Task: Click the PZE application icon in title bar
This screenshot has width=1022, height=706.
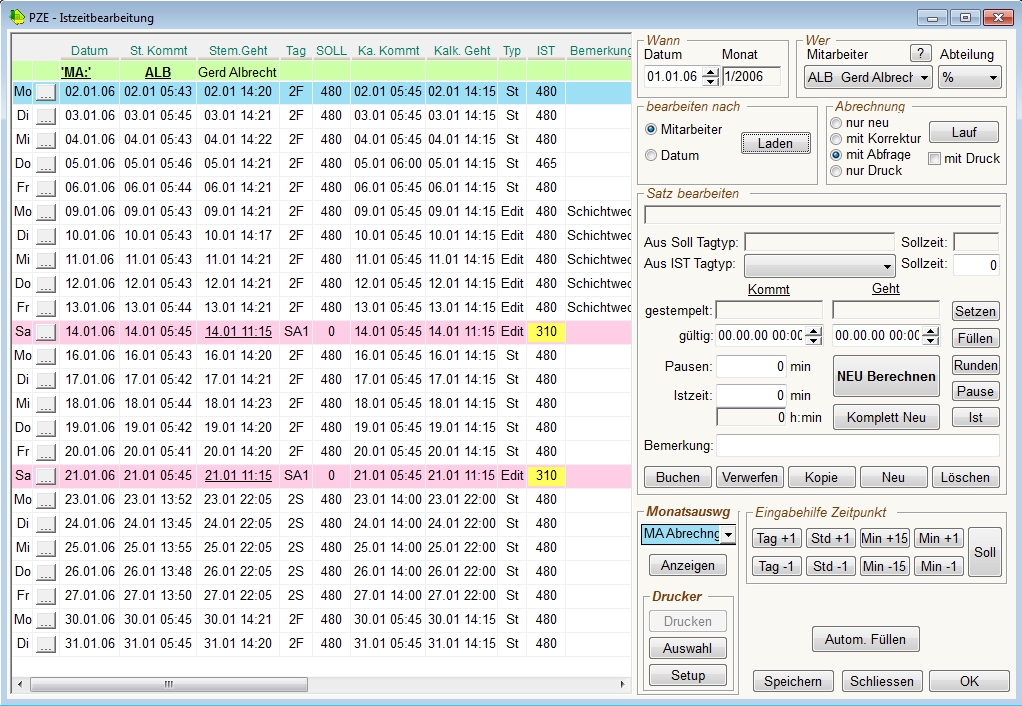Action: tap(16, 18)
